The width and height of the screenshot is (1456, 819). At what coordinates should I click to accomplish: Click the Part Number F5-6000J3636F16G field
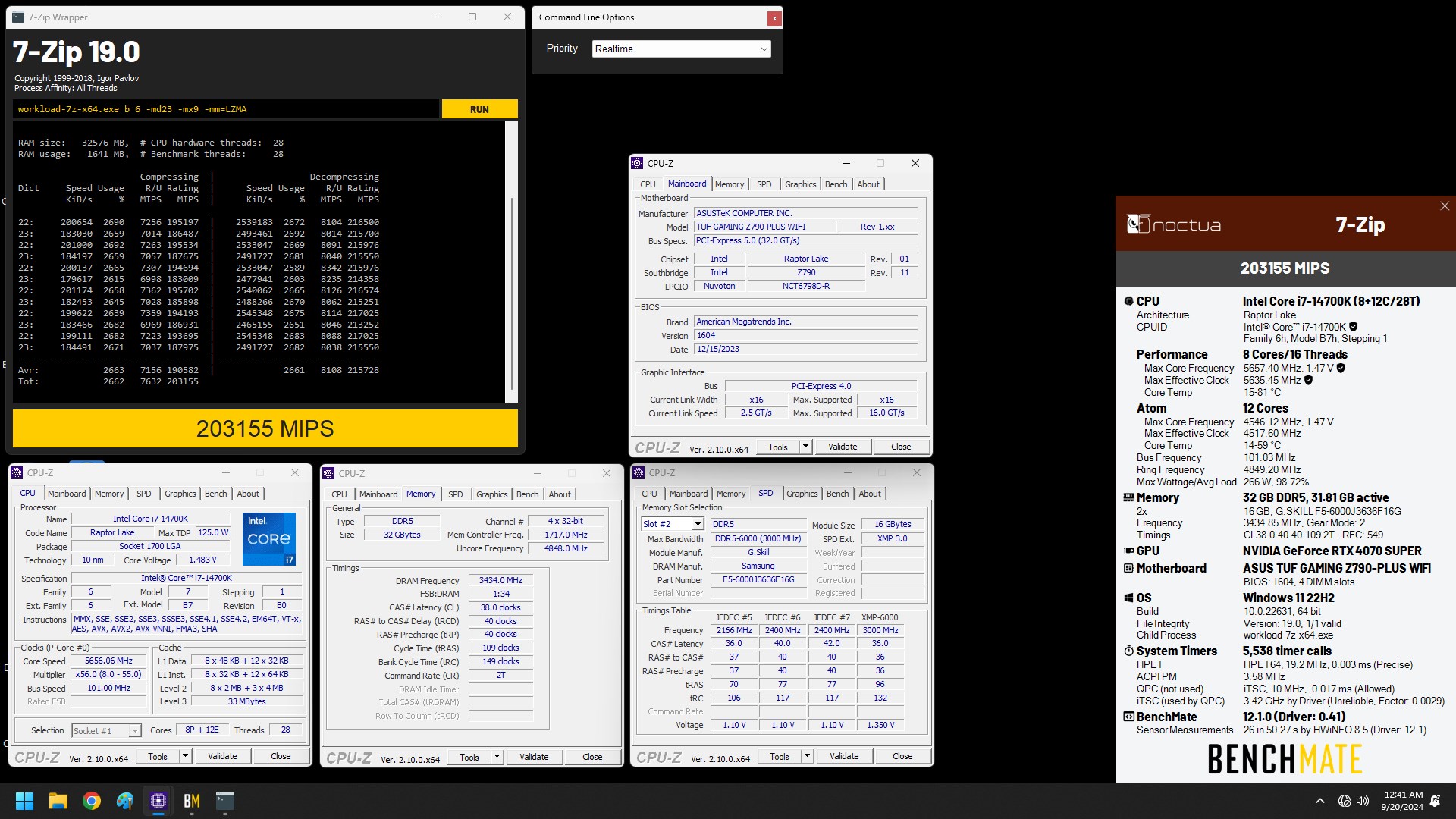pos(758,580)
